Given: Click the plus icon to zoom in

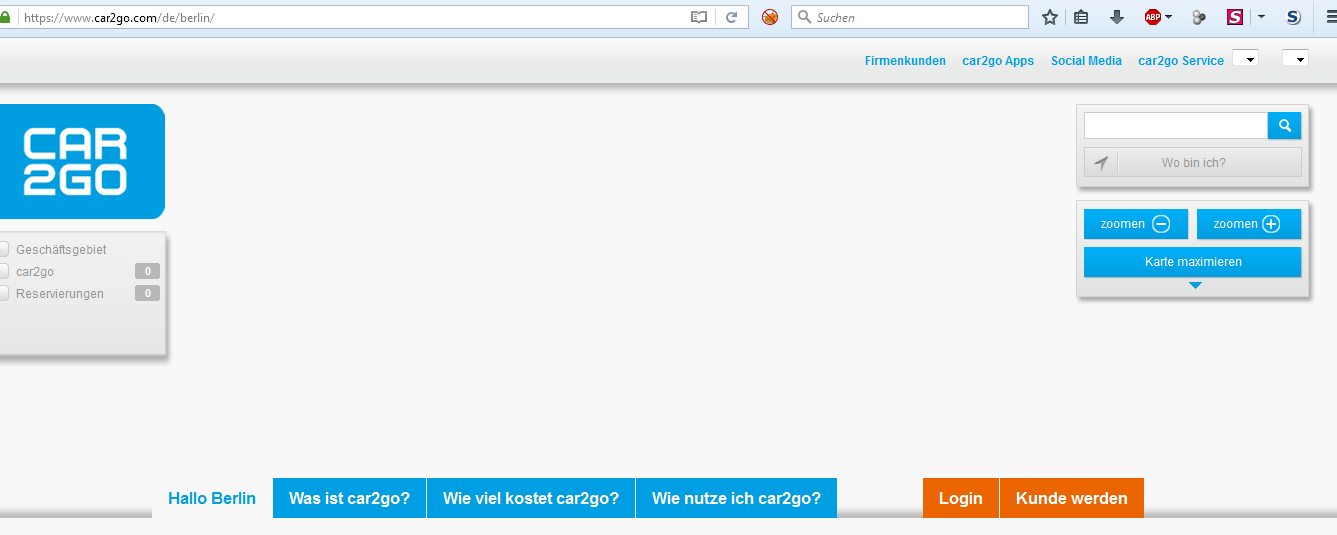Looking at the screenshot, I should (x=1271, y=224).
